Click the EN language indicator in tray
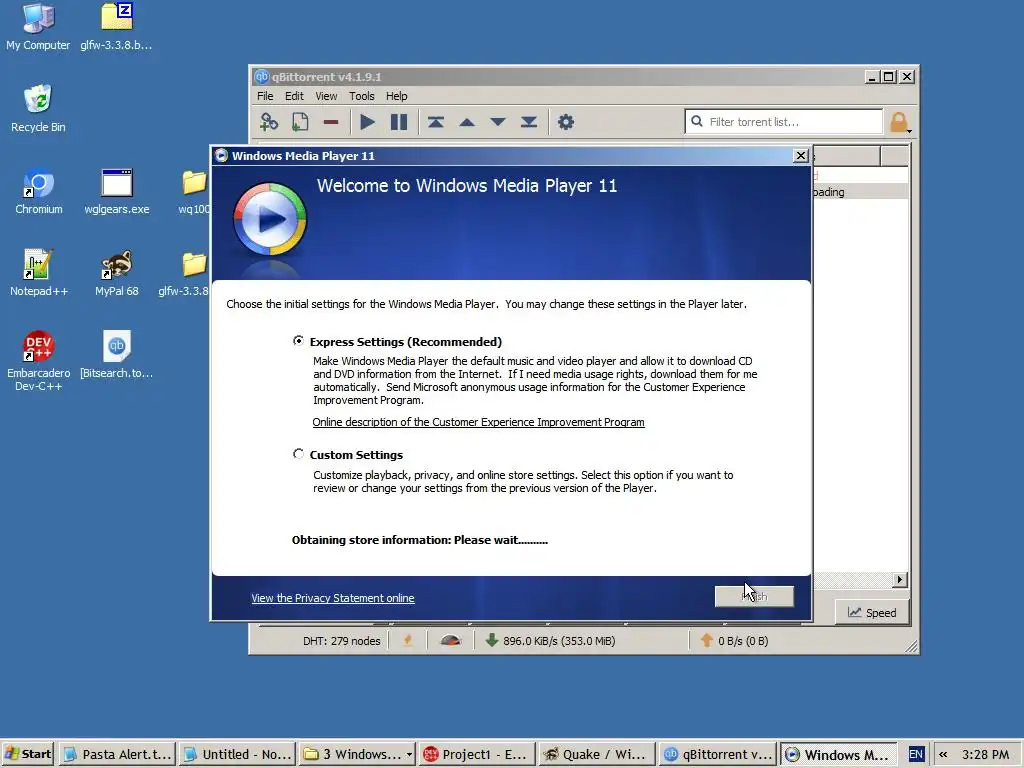1024x768 pixels. [916, 754]
